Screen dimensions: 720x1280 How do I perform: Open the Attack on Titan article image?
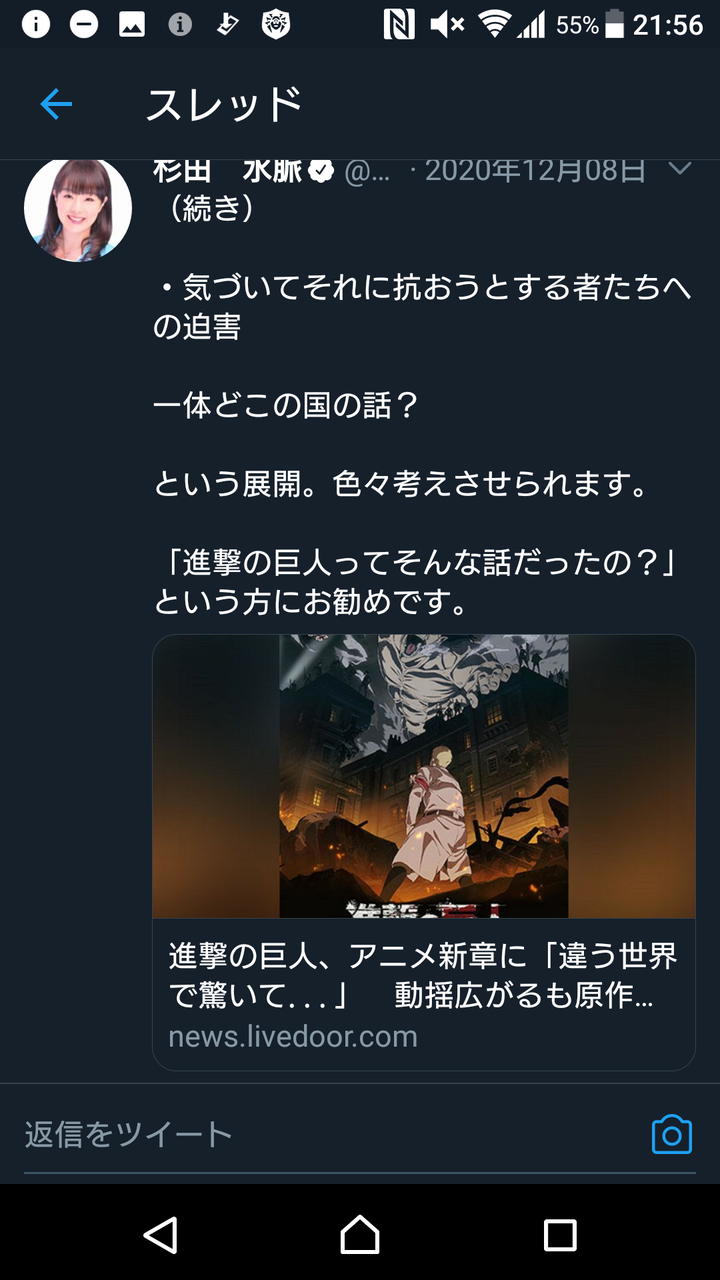(424, 776)
